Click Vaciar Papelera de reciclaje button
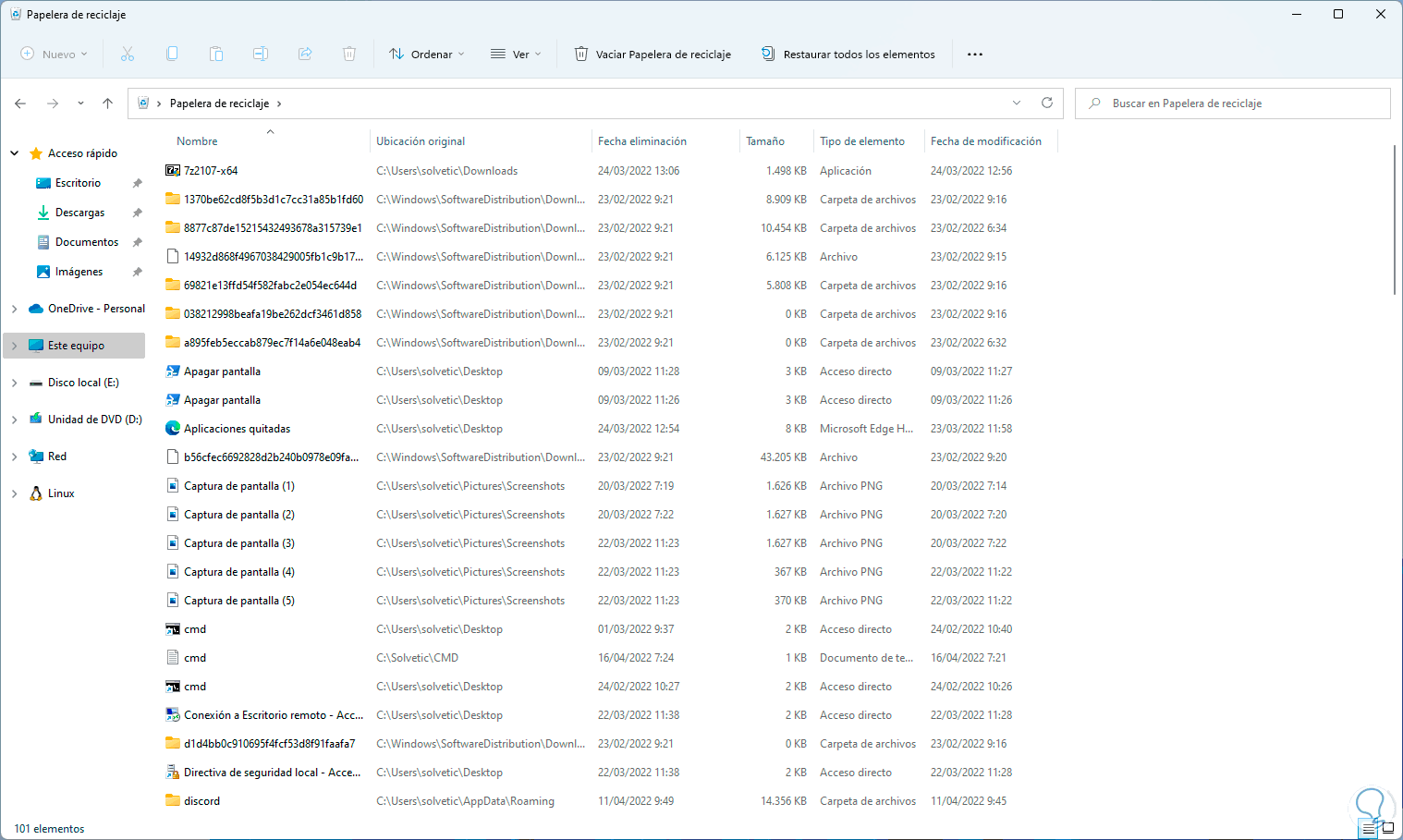 (x=653, y=55)
